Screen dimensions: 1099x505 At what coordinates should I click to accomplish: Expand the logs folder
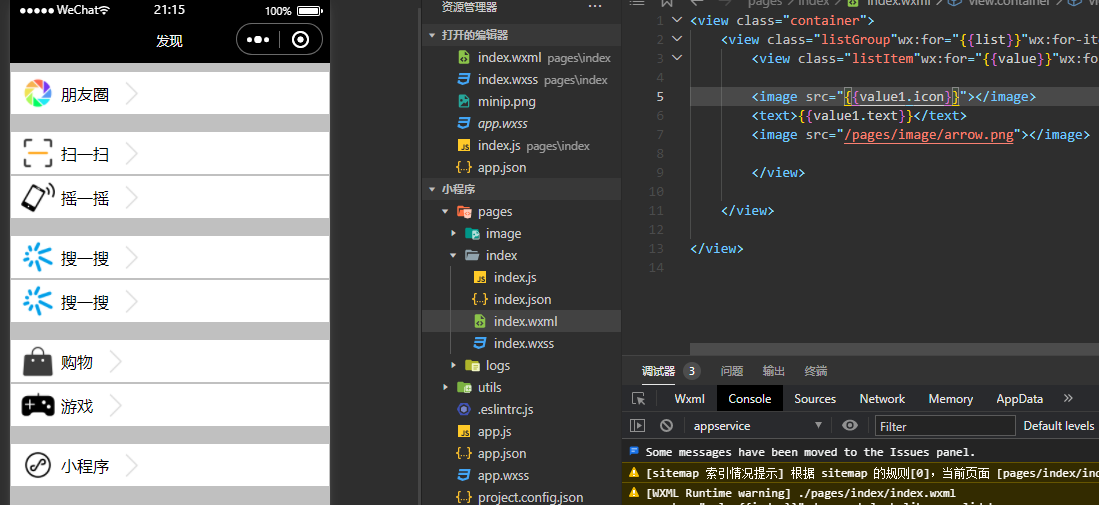[453, 365]
